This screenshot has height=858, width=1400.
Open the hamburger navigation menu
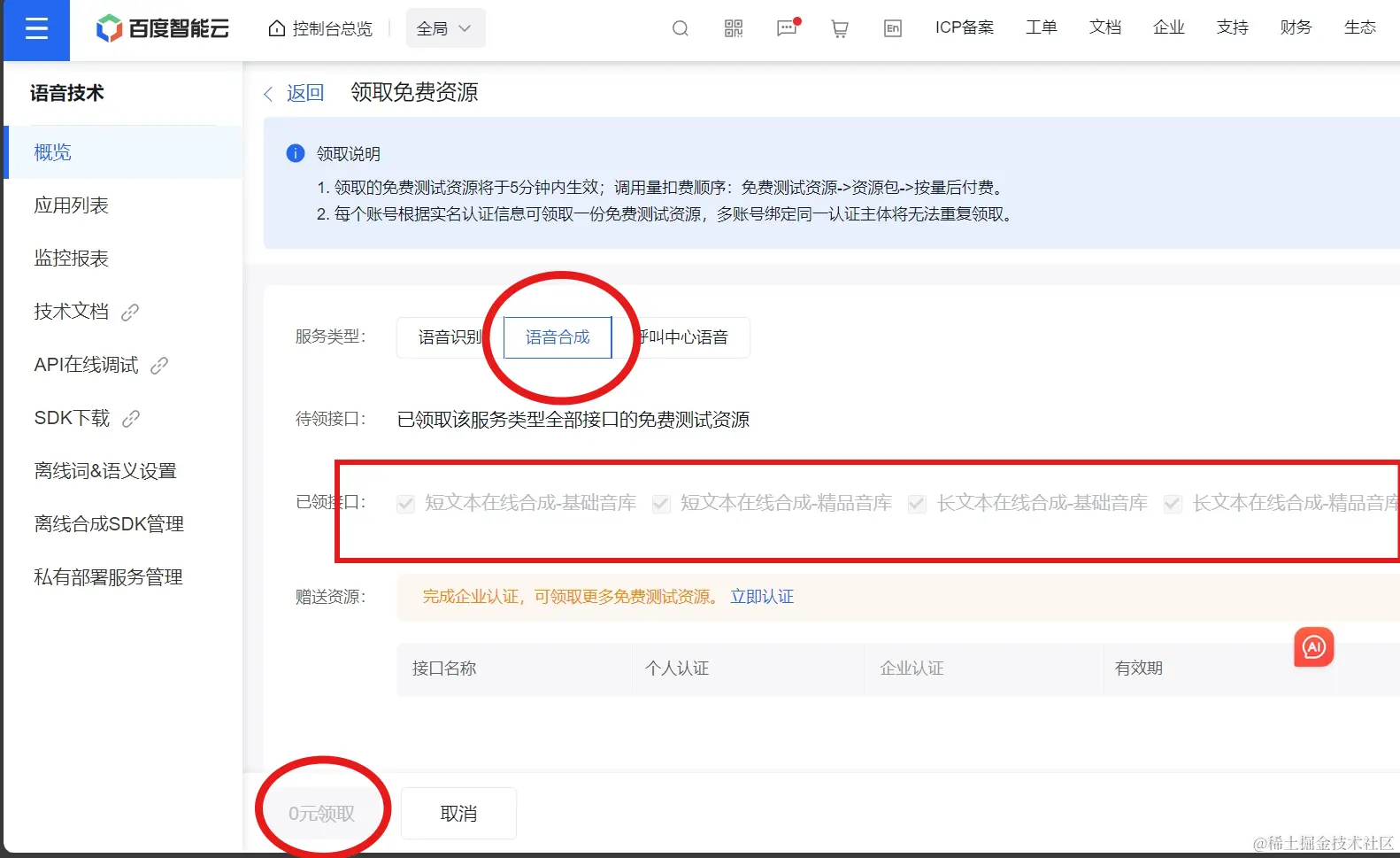(36, 29)
